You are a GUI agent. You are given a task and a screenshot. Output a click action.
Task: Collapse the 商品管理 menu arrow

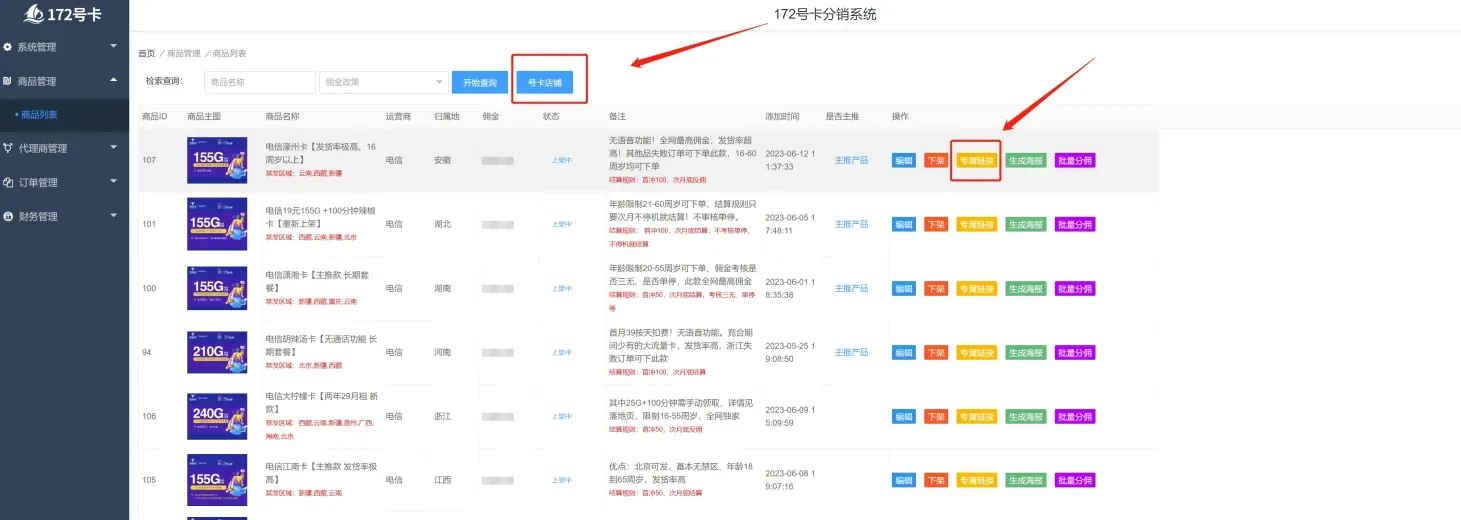tap(114, 80)
